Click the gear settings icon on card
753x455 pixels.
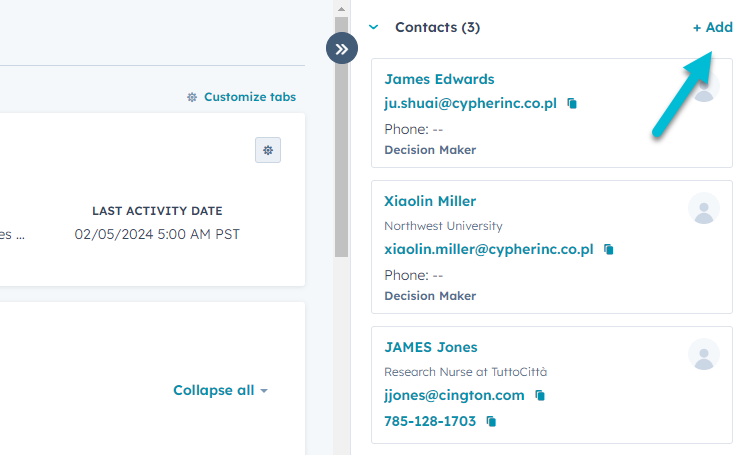[268, 150]
